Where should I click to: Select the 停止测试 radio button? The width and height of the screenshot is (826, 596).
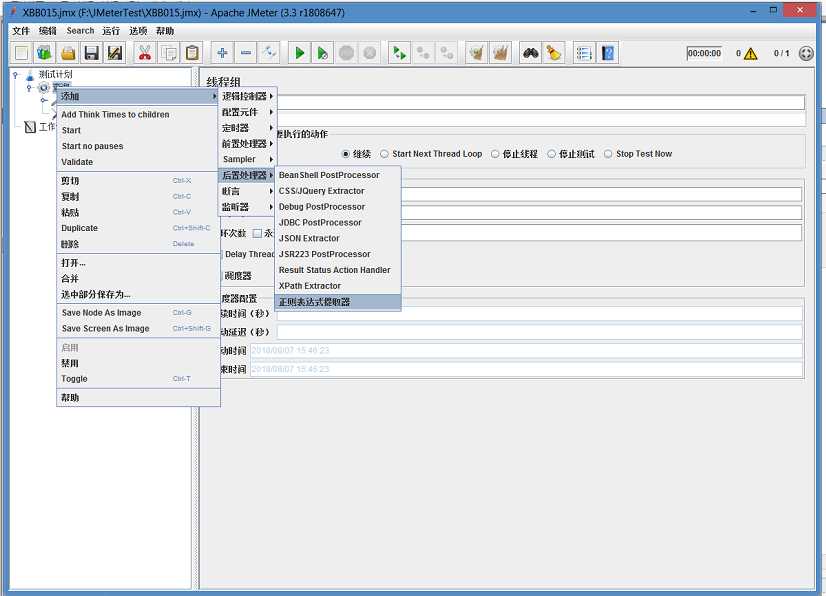(x=551, y=154)
